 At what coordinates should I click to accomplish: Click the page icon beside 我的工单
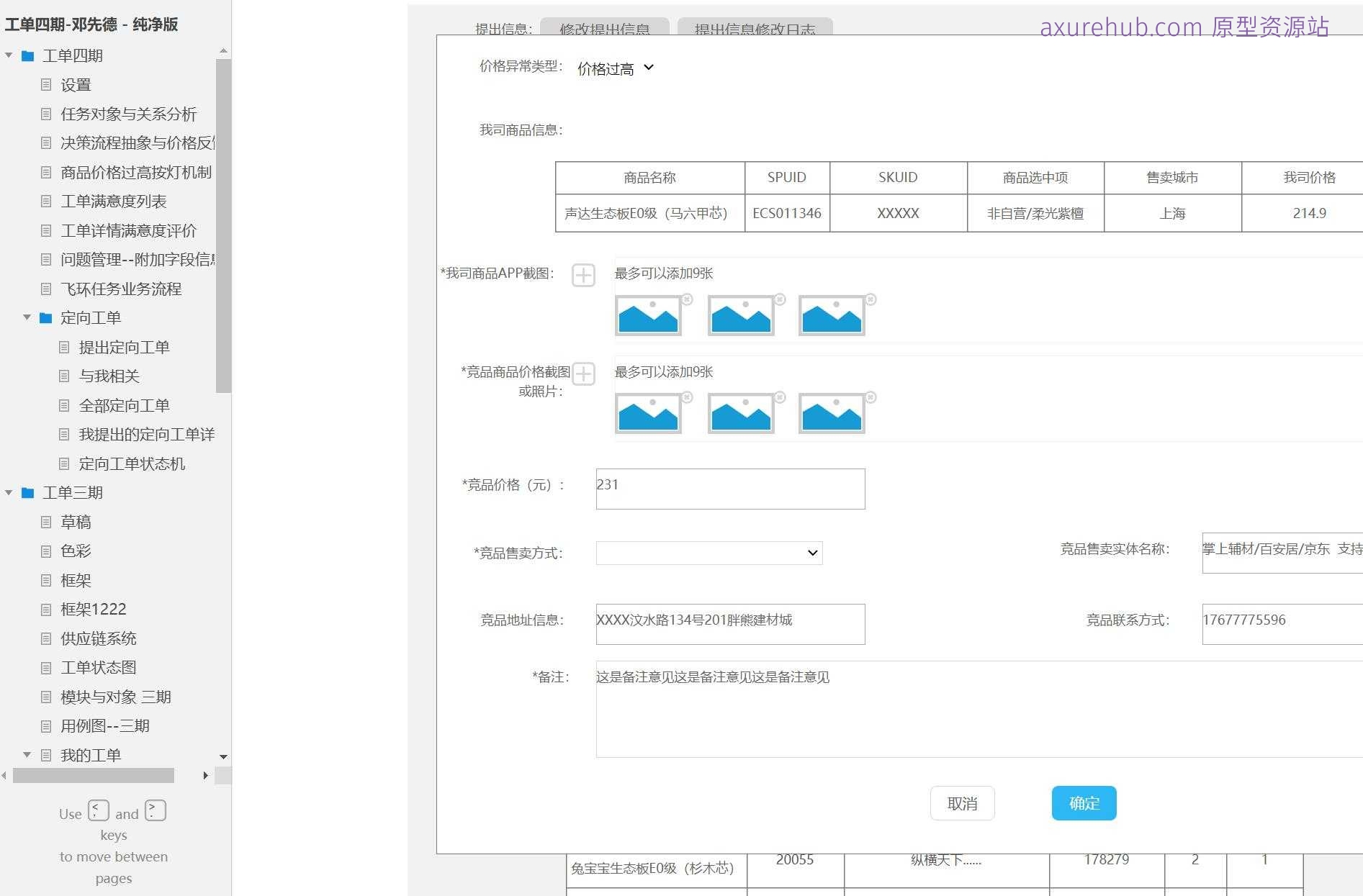(45, 755)
